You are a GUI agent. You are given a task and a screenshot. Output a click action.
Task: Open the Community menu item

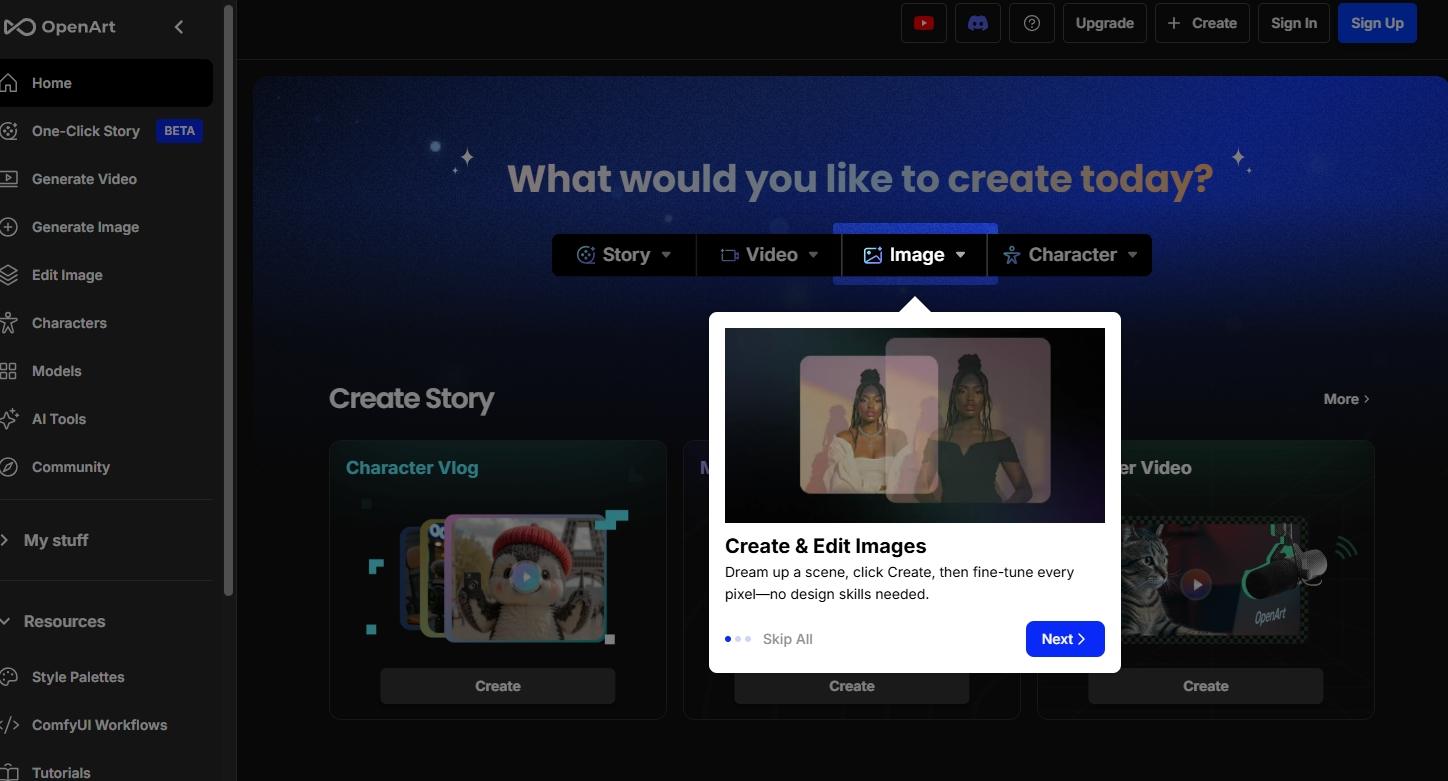[x=71, y=467]
